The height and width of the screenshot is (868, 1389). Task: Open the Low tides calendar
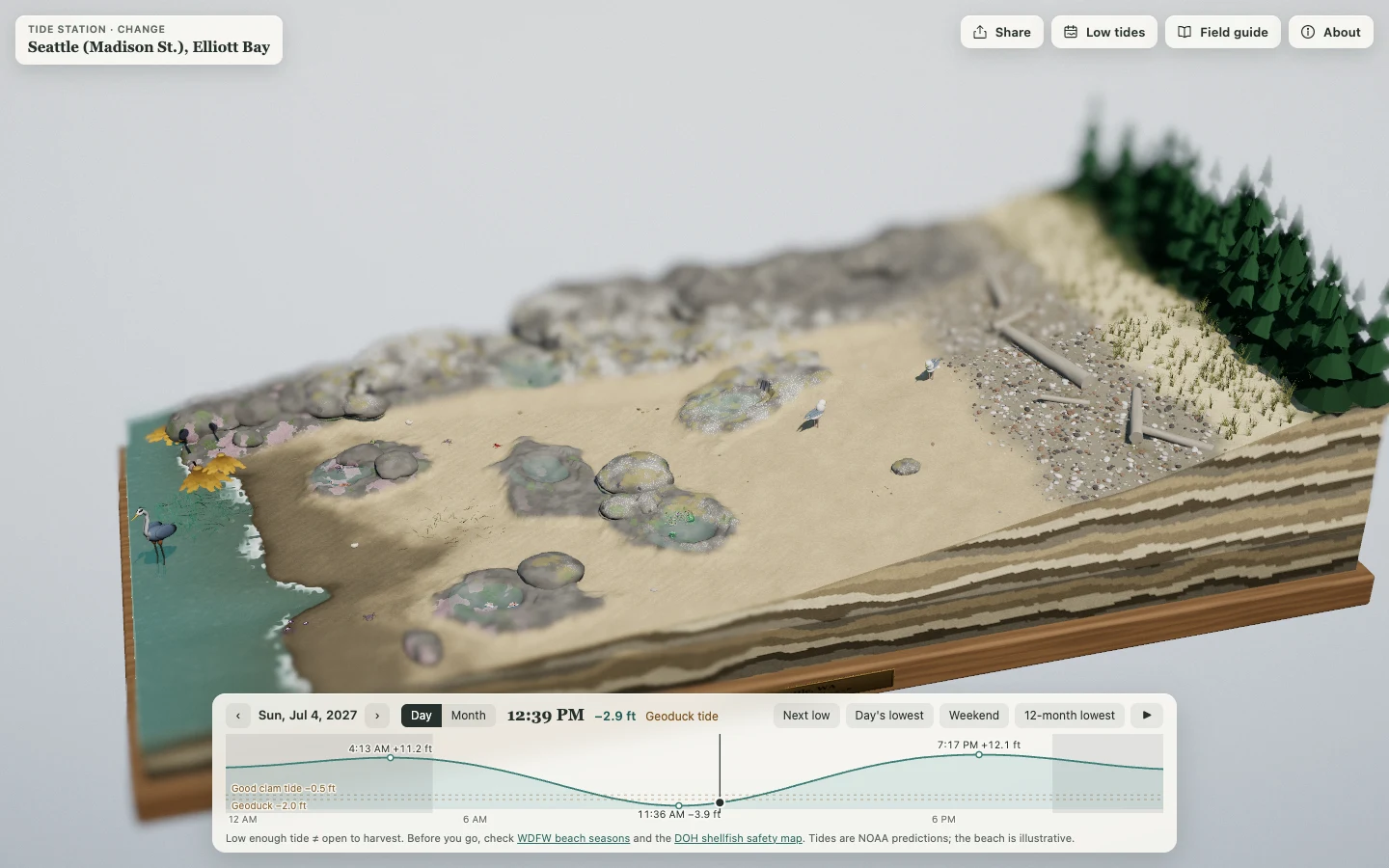click(x=1103, y=32)
